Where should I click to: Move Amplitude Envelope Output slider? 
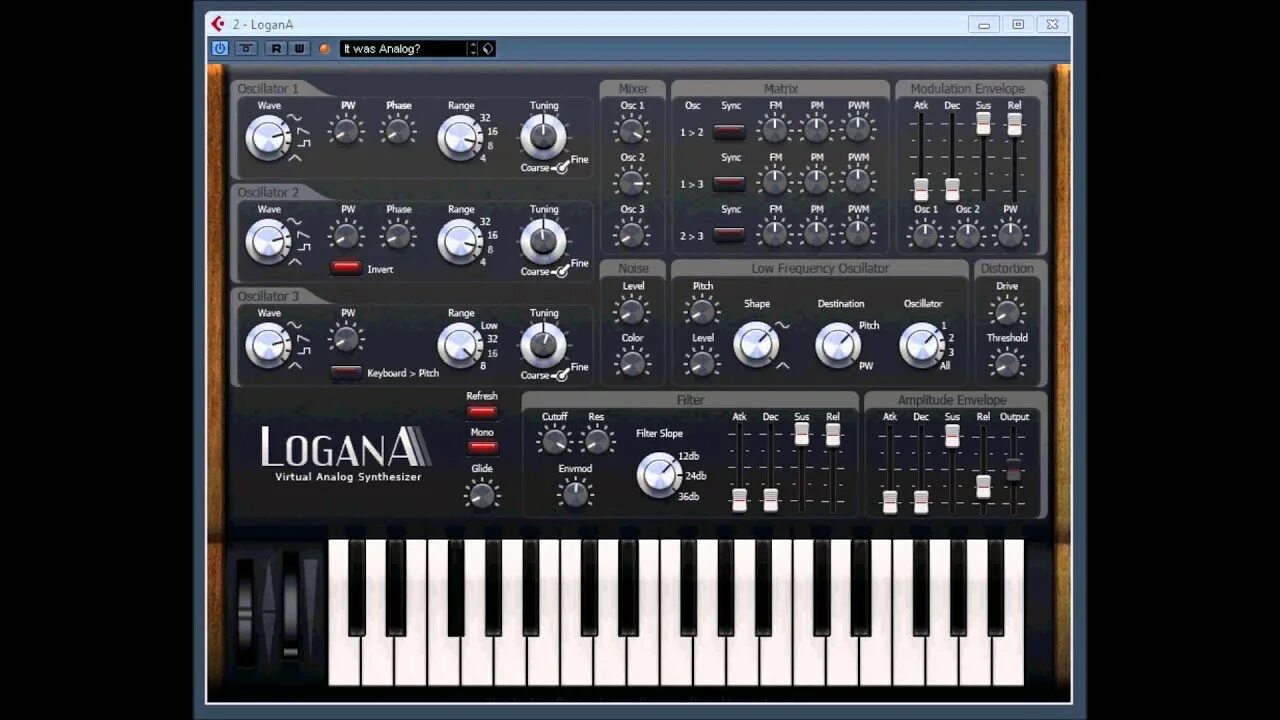pos(1013,470)
